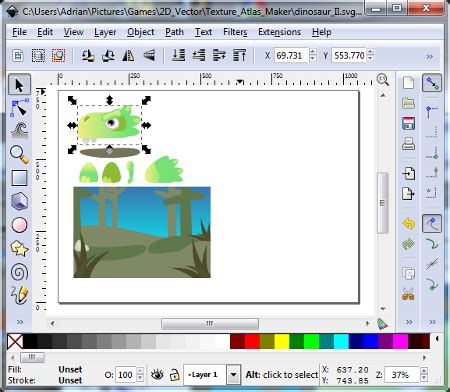
Task: Click the Fill Unset indicator
Action: [70, 369]
